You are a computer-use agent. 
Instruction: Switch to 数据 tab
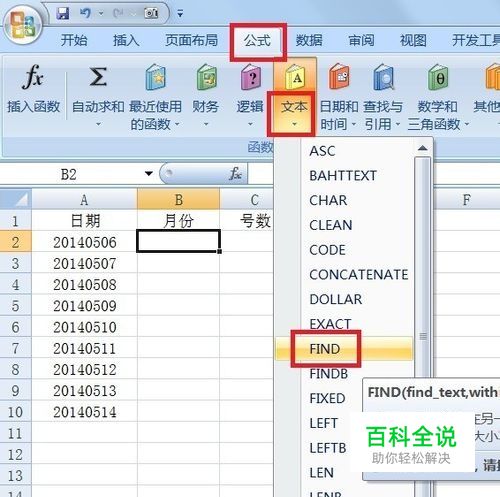coord(309,40)
